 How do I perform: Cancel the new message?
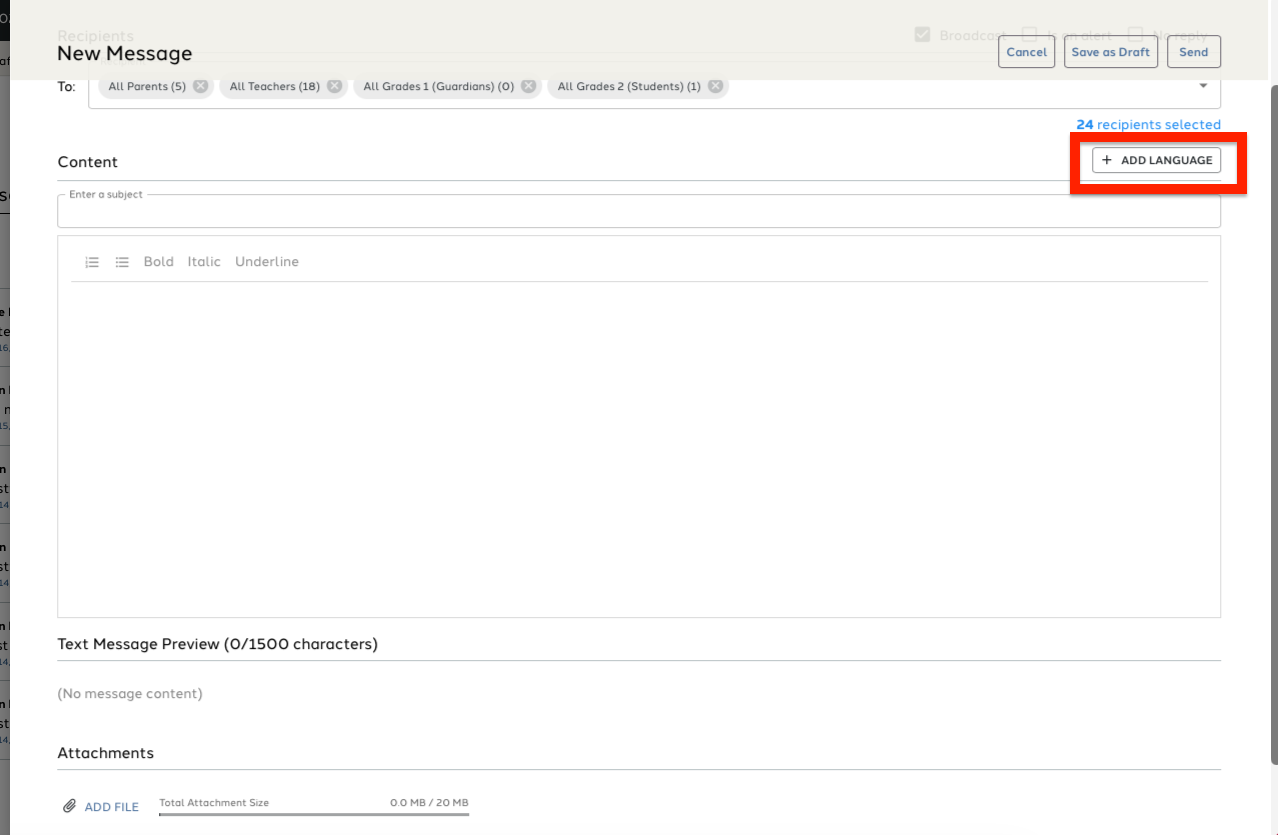[1026, 52]
